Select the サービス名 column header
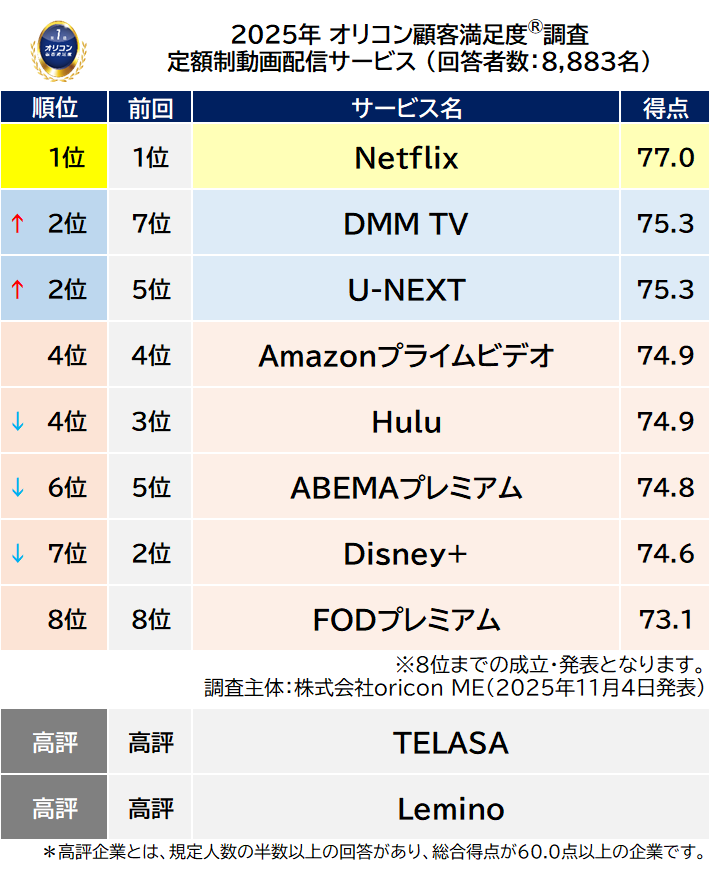The image size is (711, 872). 406,108
